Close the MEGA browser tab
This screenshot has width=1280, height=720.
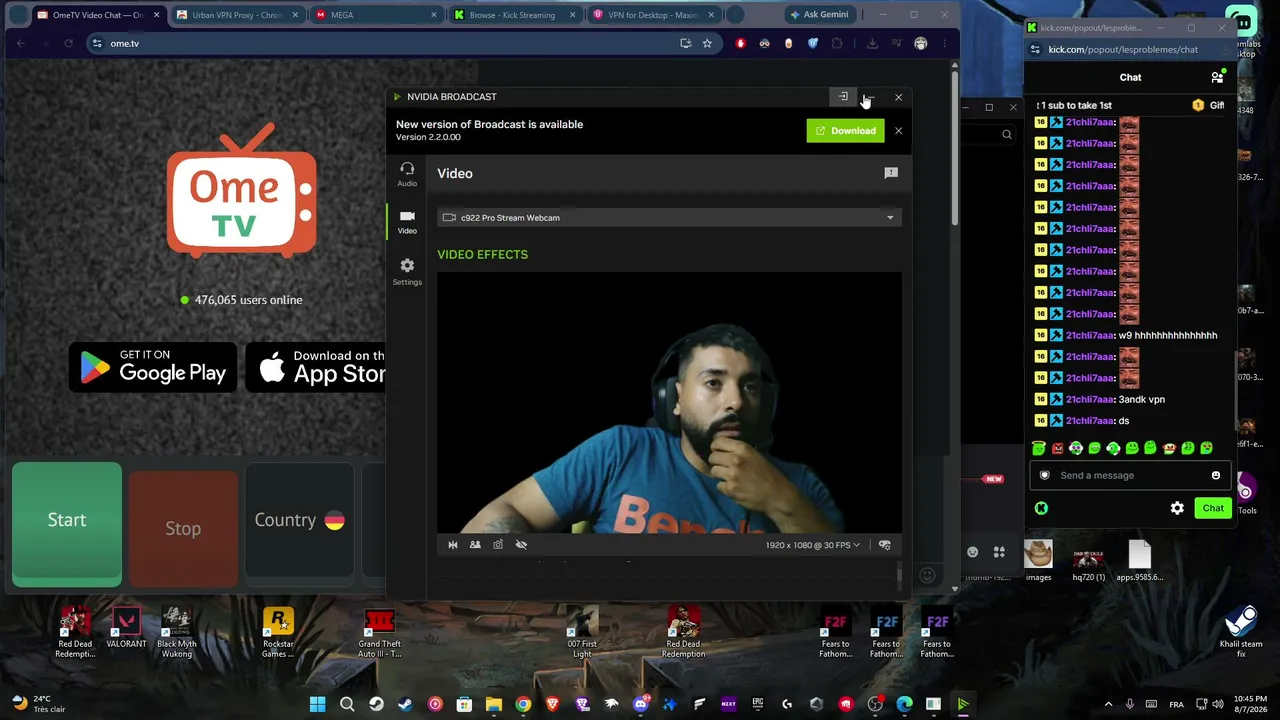(434, 15)
